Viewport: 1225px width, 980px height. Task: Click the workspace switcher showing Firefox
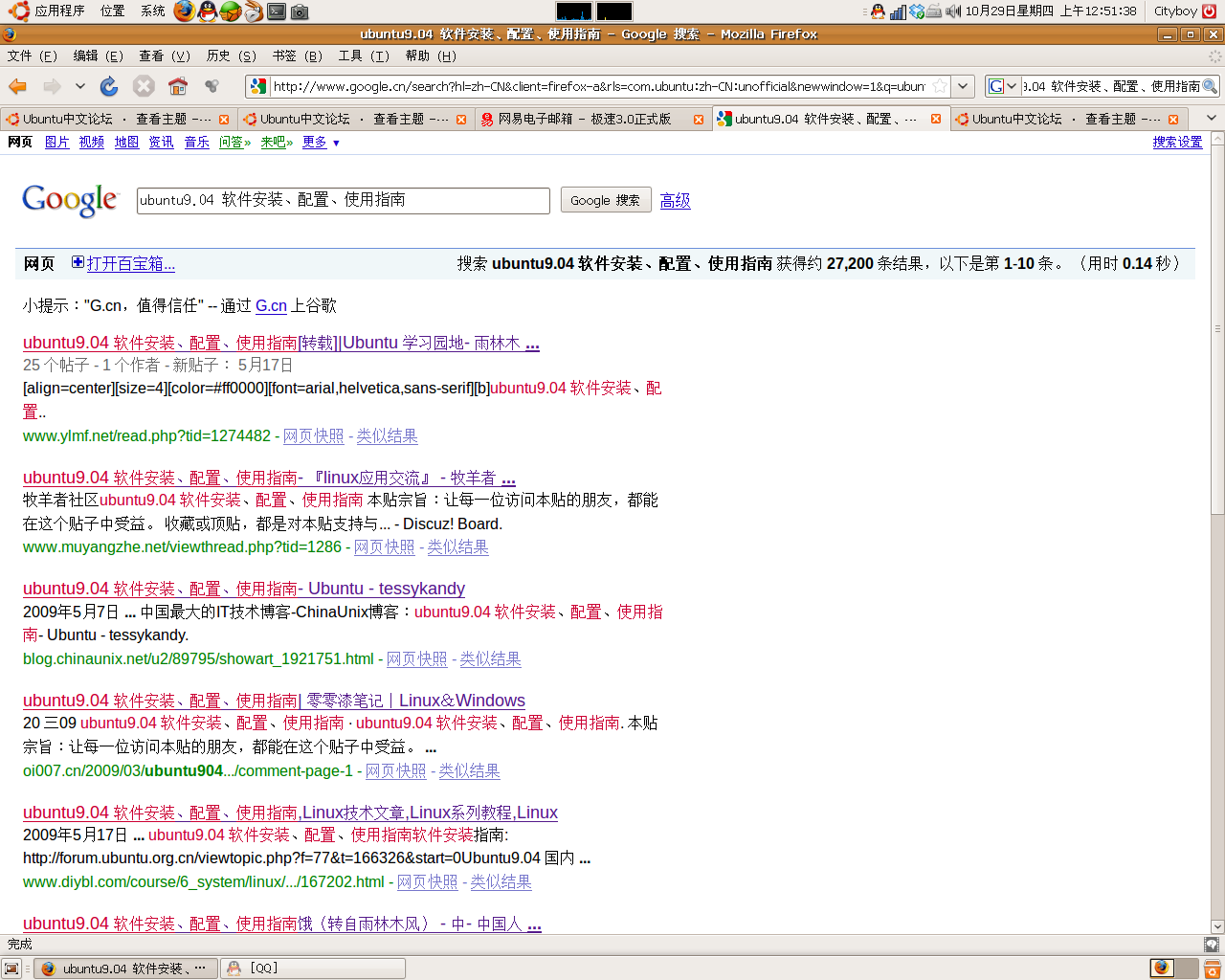pyautogui.click(x=1162, y=968)
